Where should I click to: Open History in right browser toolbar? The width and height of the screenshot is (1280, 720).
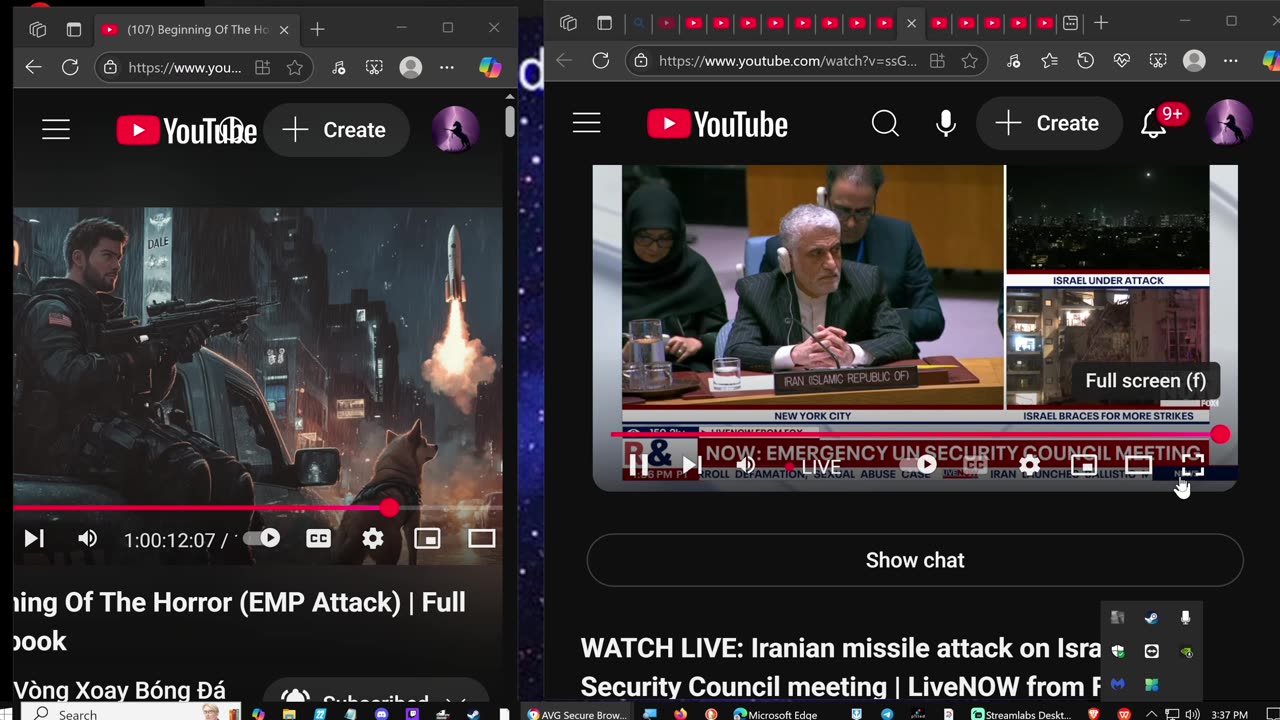(x=1085, y=61)
